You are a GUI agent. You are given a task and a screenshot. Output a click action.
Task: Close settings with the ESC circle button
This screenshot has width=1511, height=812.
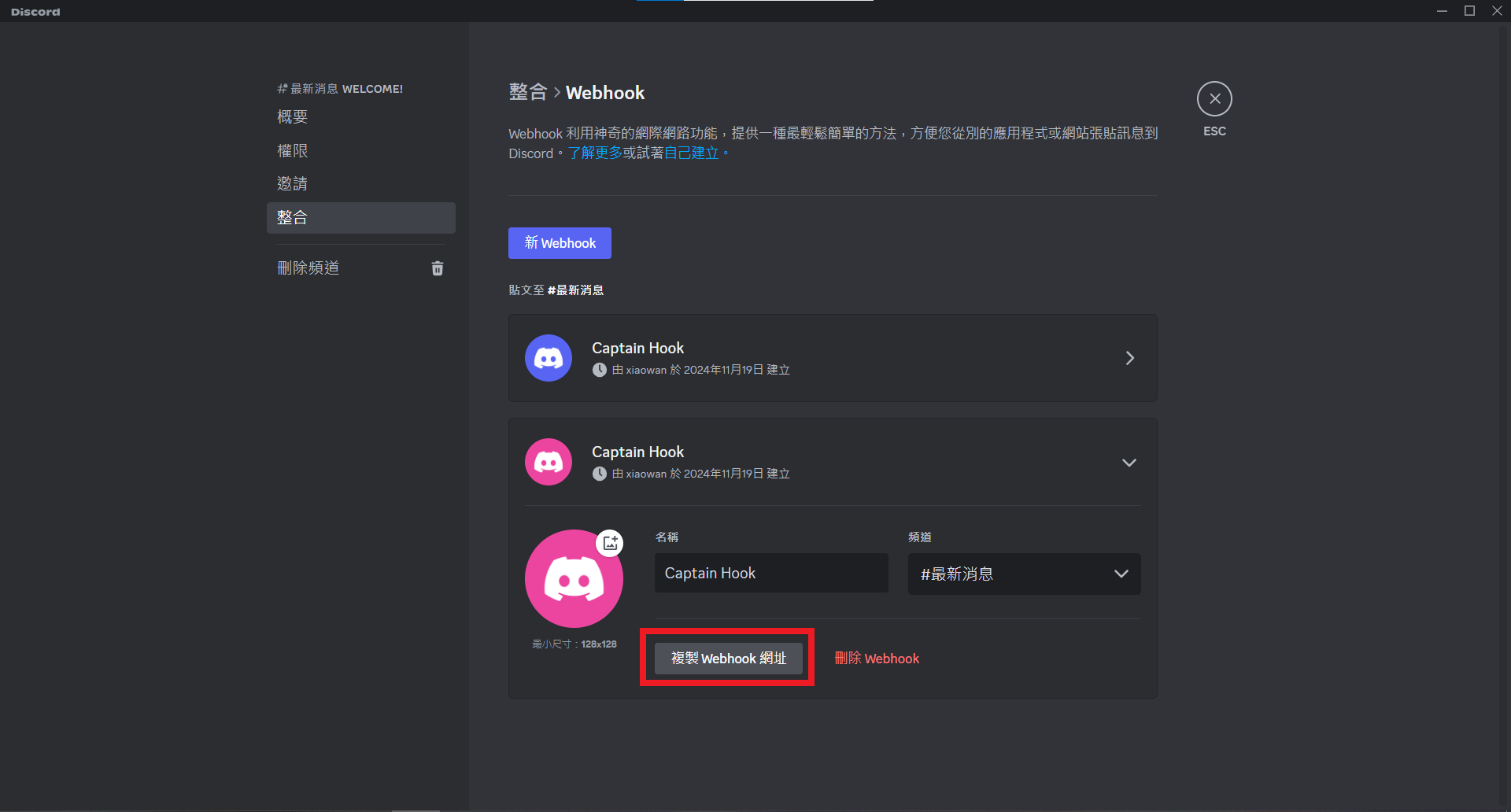[1214, 99]
